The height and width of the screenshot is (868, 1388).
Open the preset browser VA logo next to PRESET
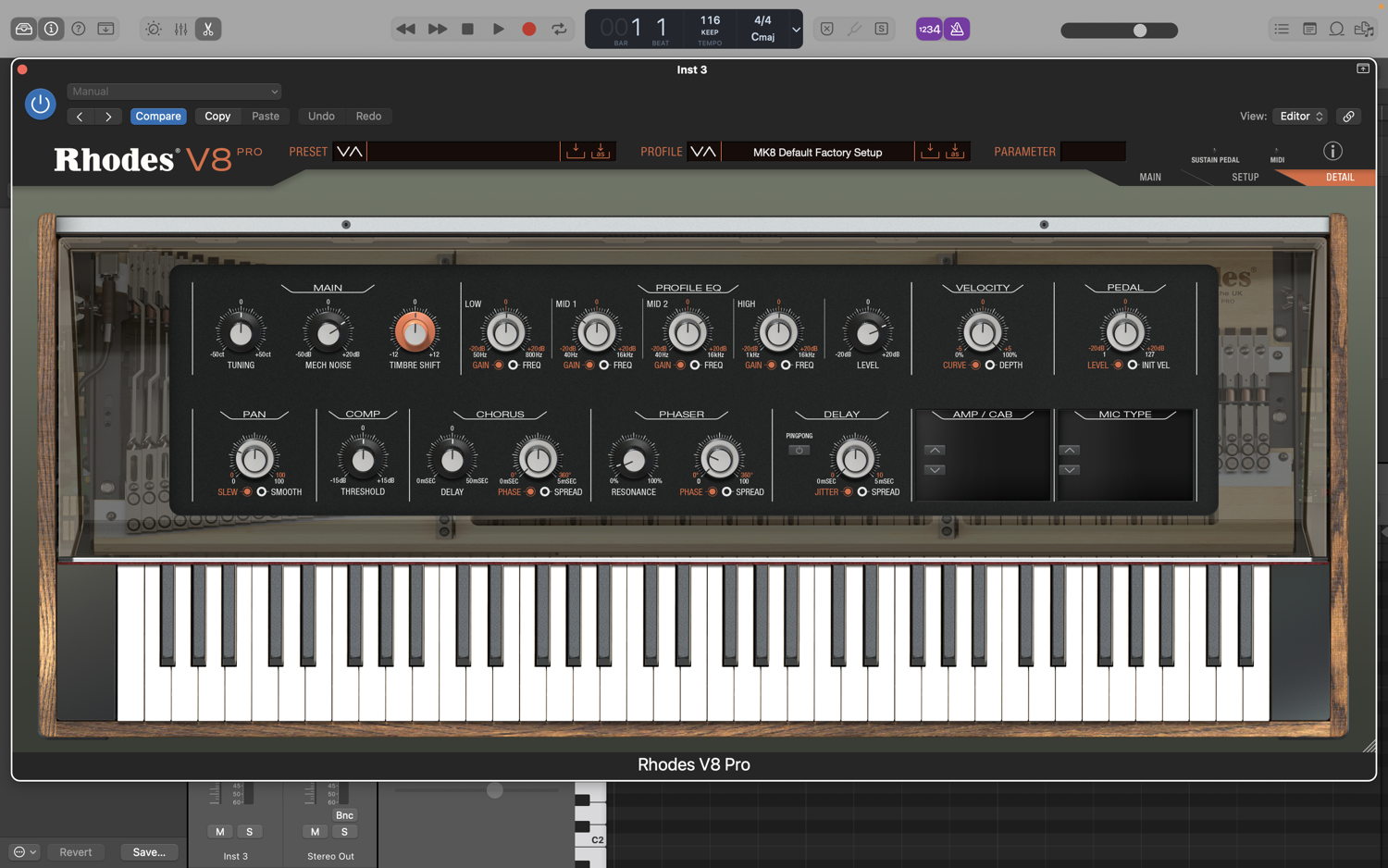(x=350, y=152)
